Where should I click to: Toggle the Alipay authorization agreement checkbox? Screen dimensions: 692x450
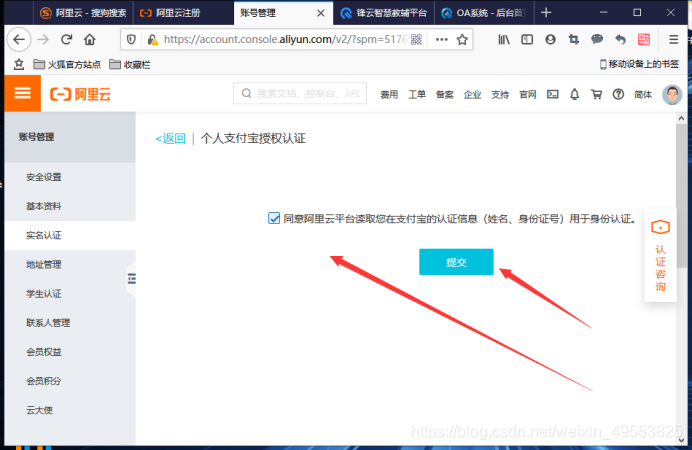coord(274,218)
